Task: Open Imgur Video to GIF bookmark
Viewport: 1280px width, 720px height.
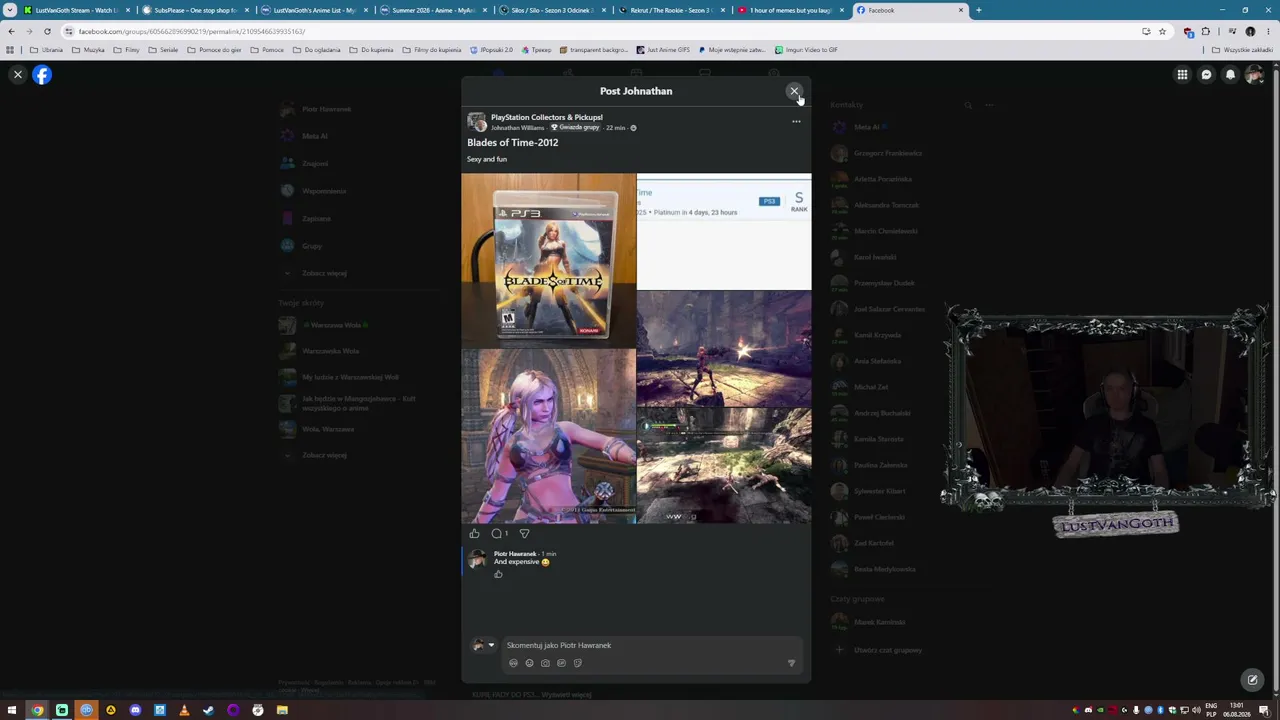Action: click(806, 50)
